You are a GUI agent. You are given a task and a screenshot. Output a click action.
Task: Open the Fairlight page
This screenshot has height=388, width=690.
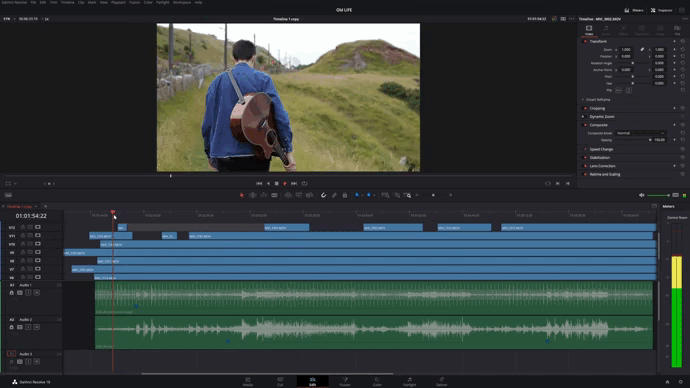point(409,381)
